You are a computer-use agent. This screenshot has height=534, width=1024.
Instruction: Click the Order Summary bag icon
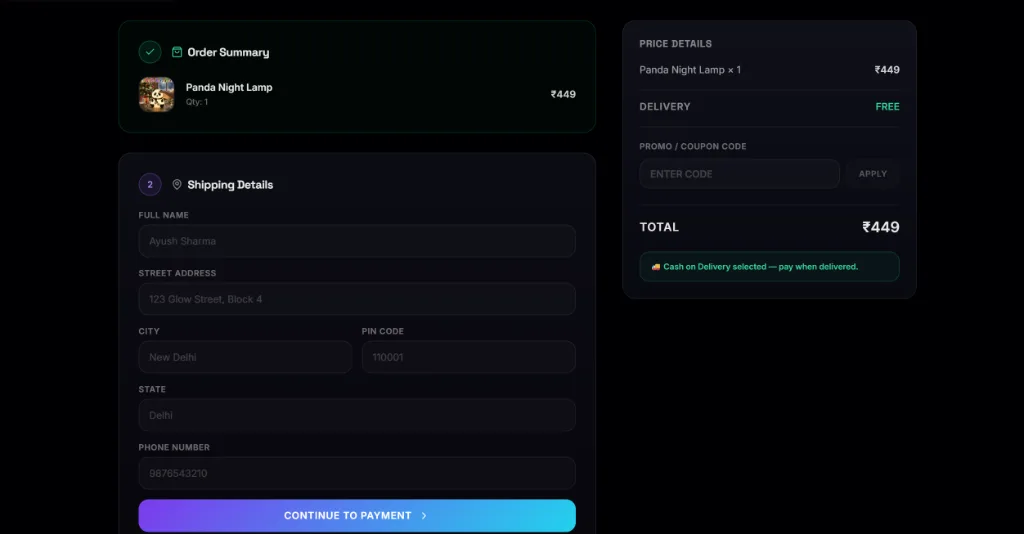tap(177, 52)
